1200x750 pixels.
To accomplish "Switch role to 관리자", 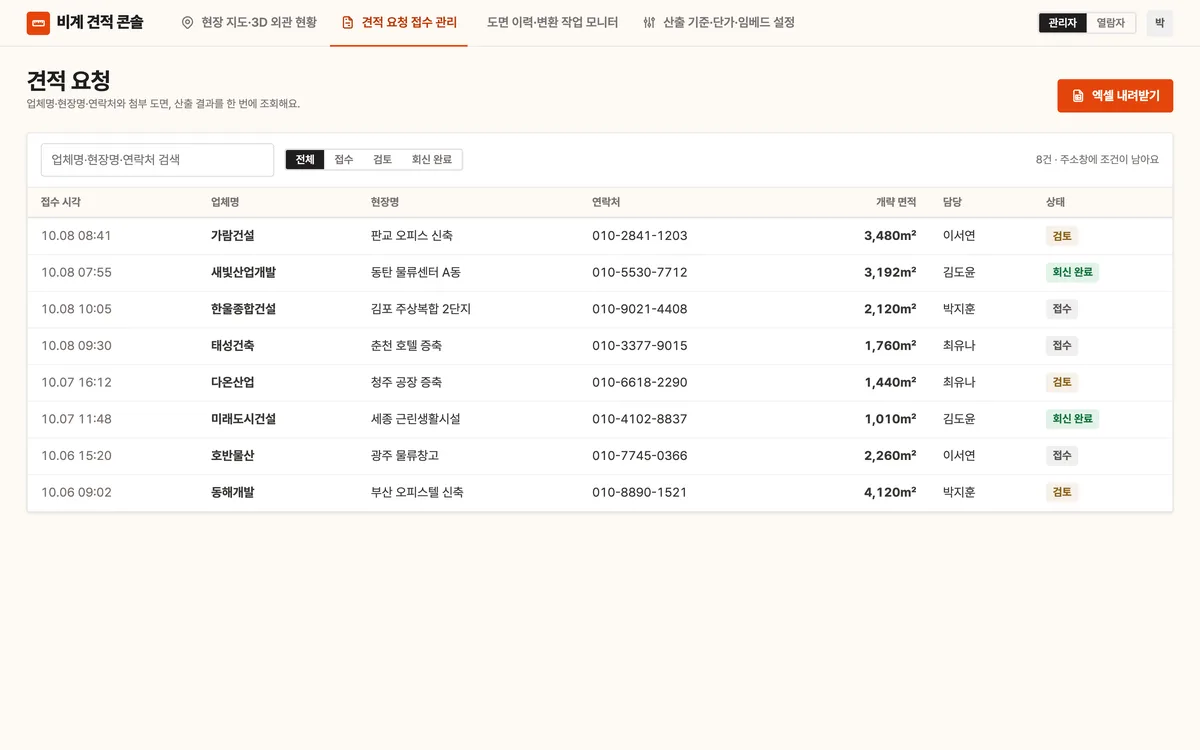I will pos(1063,22).
